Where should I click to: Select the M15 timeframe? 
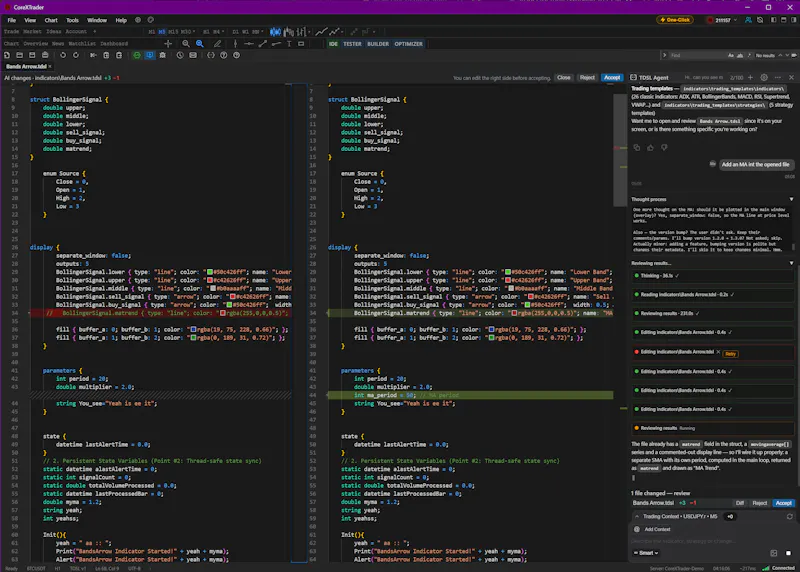point(173,32)
